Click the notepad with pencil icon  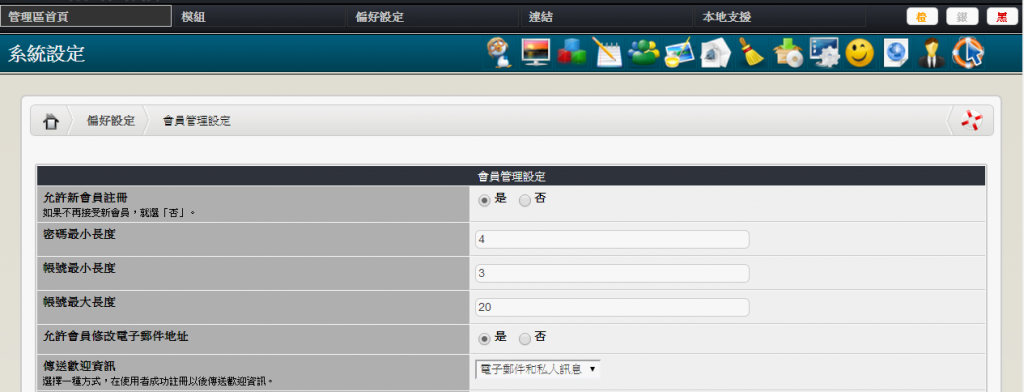pyautogui.click(x=607, y=52)
